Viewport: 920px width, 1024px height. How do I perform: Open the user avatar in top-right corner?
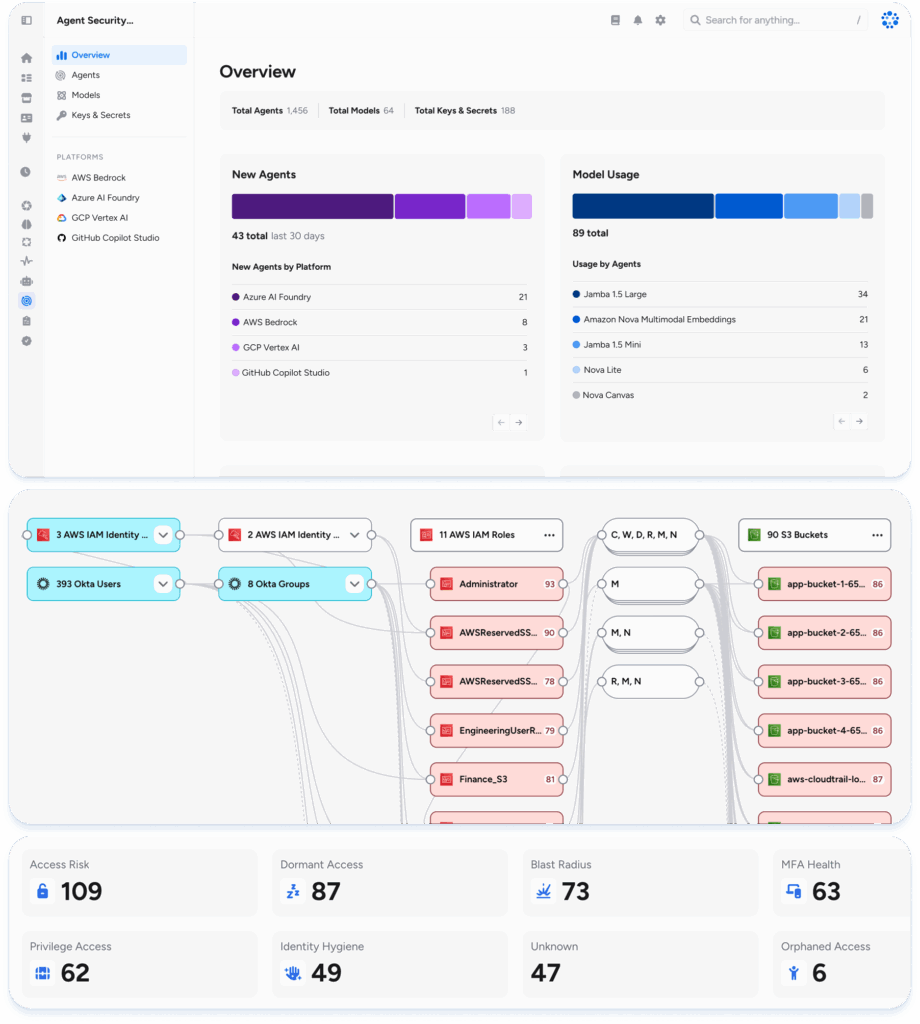pos(889,20)
